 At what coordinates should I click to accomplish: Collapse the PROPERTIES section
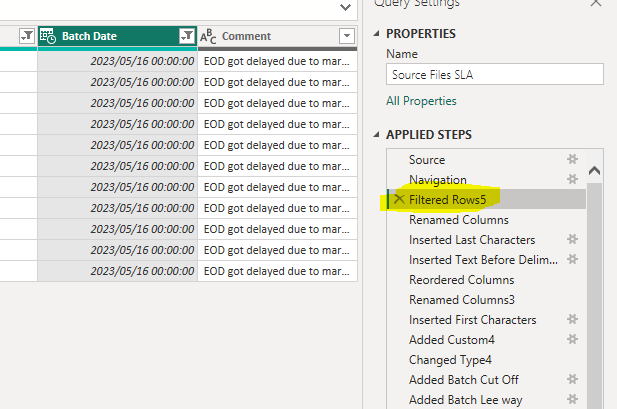click(x=377, y=34)
